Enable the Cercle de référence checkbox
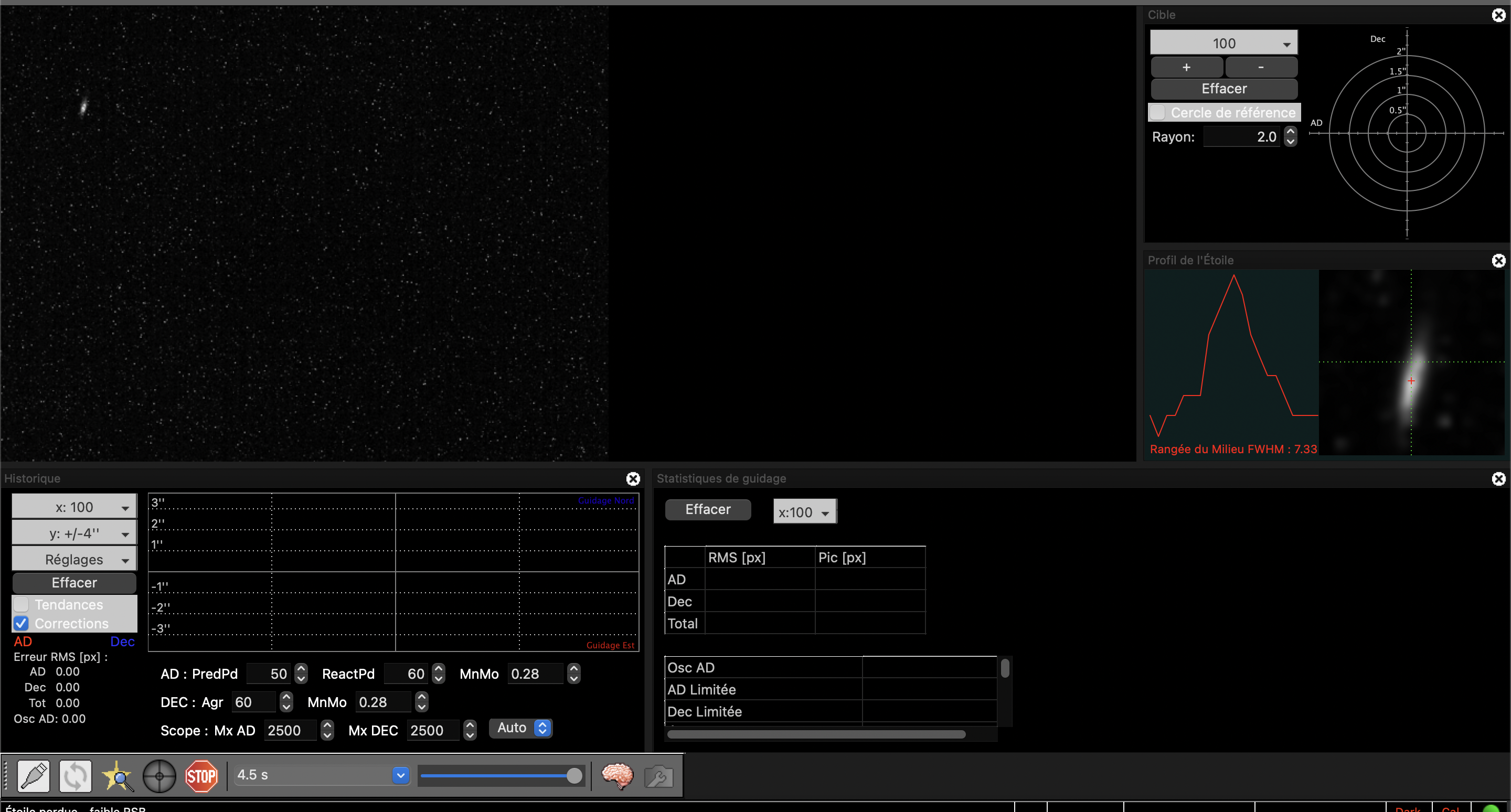This screenshot has height=812, width=1511. coord(1158,112)
